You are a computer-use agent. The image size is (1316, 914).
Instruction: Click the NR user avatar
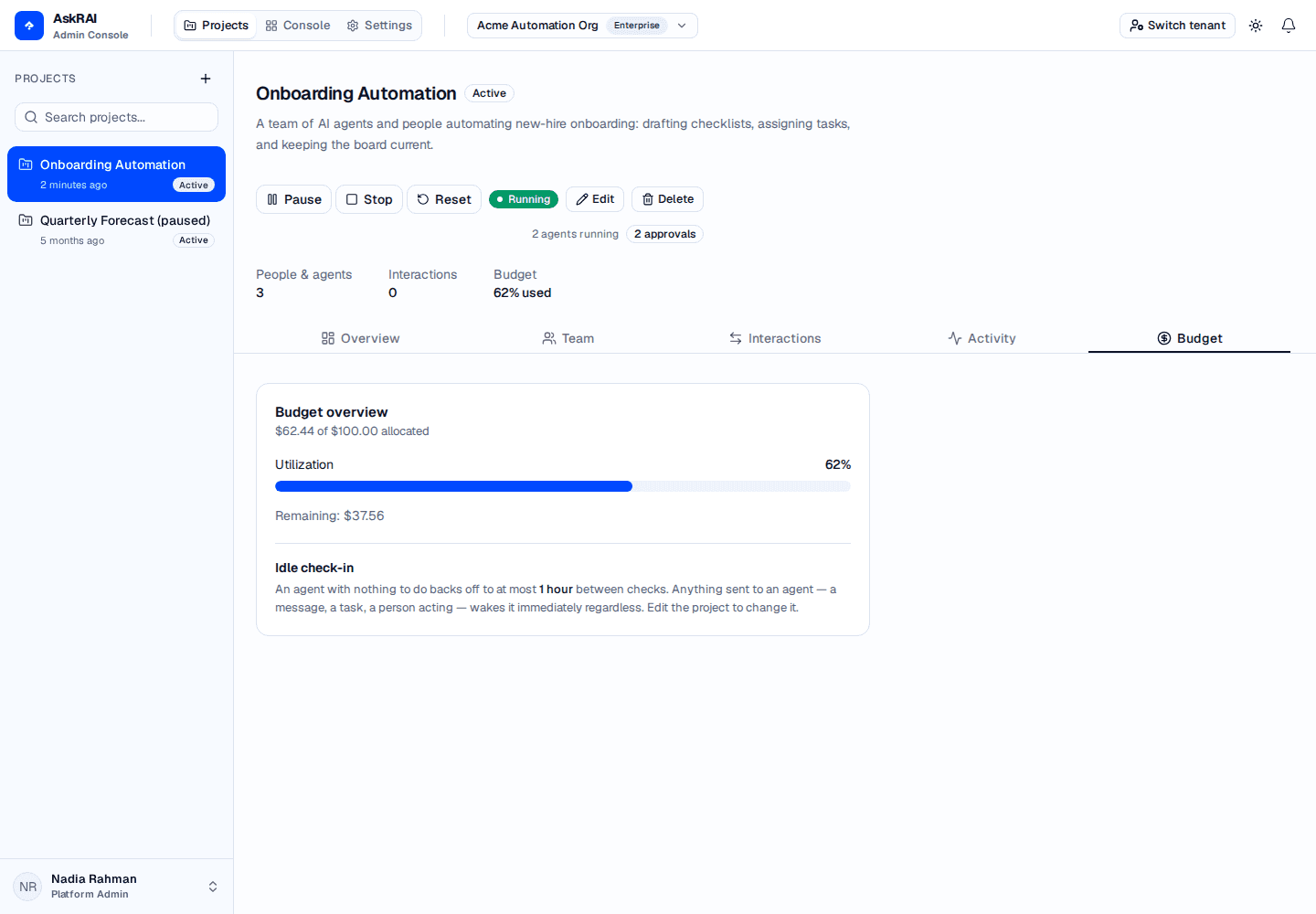click(x=27, y=887)
